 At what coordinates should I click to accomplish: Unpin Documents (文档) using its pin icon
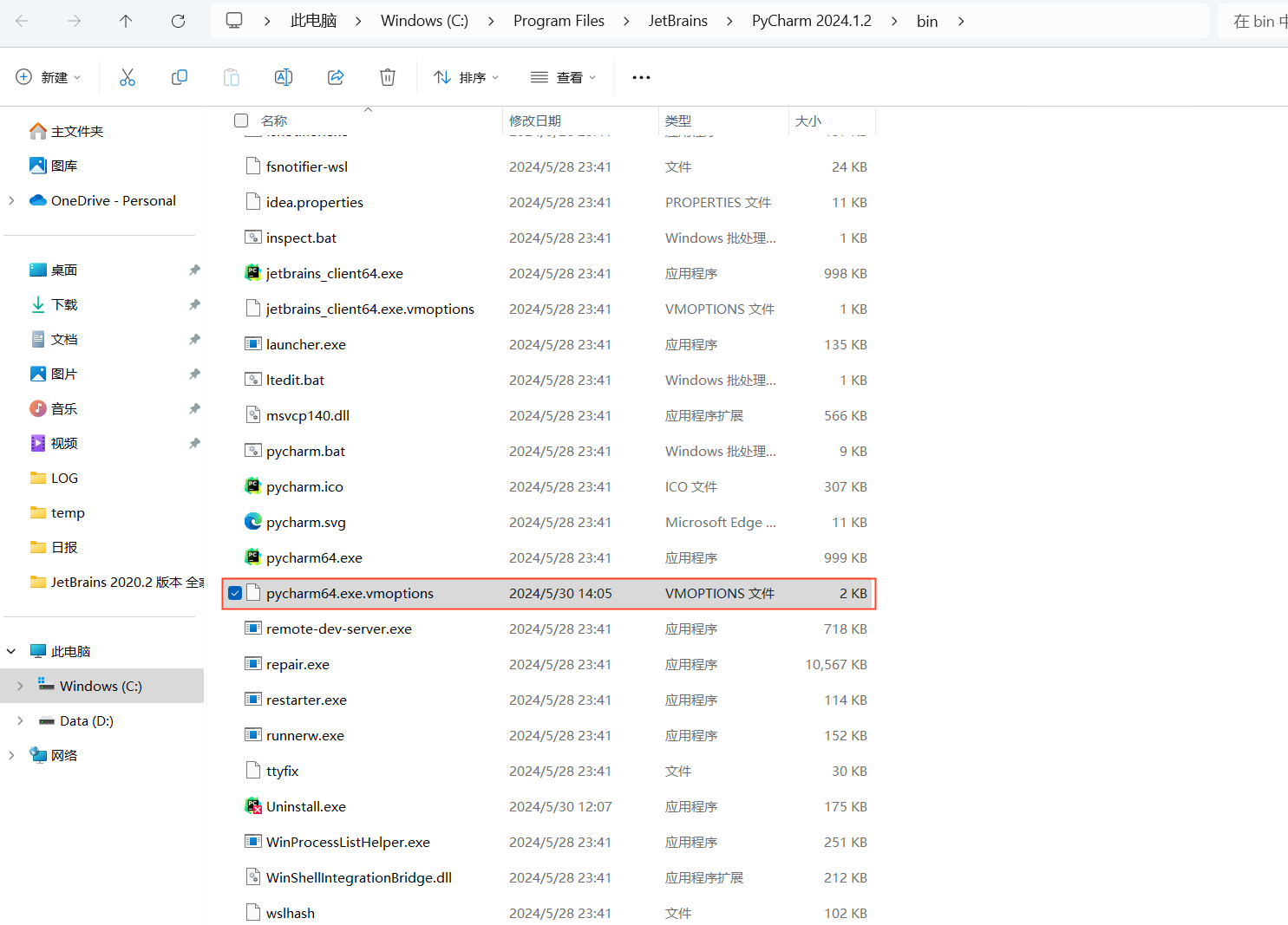click(x=194, y=339)
